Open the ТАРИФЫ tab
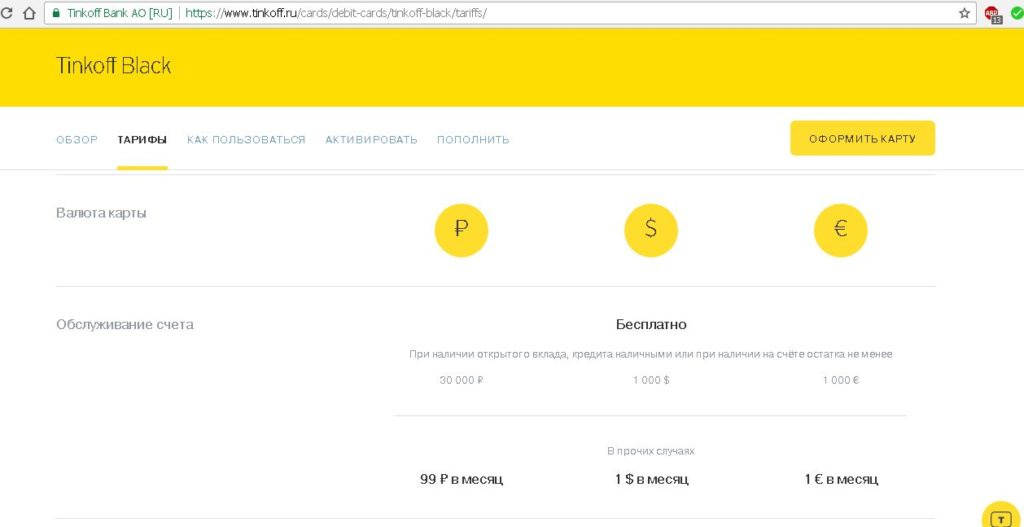The image size is (1024, 527). (x=142, y=140)
